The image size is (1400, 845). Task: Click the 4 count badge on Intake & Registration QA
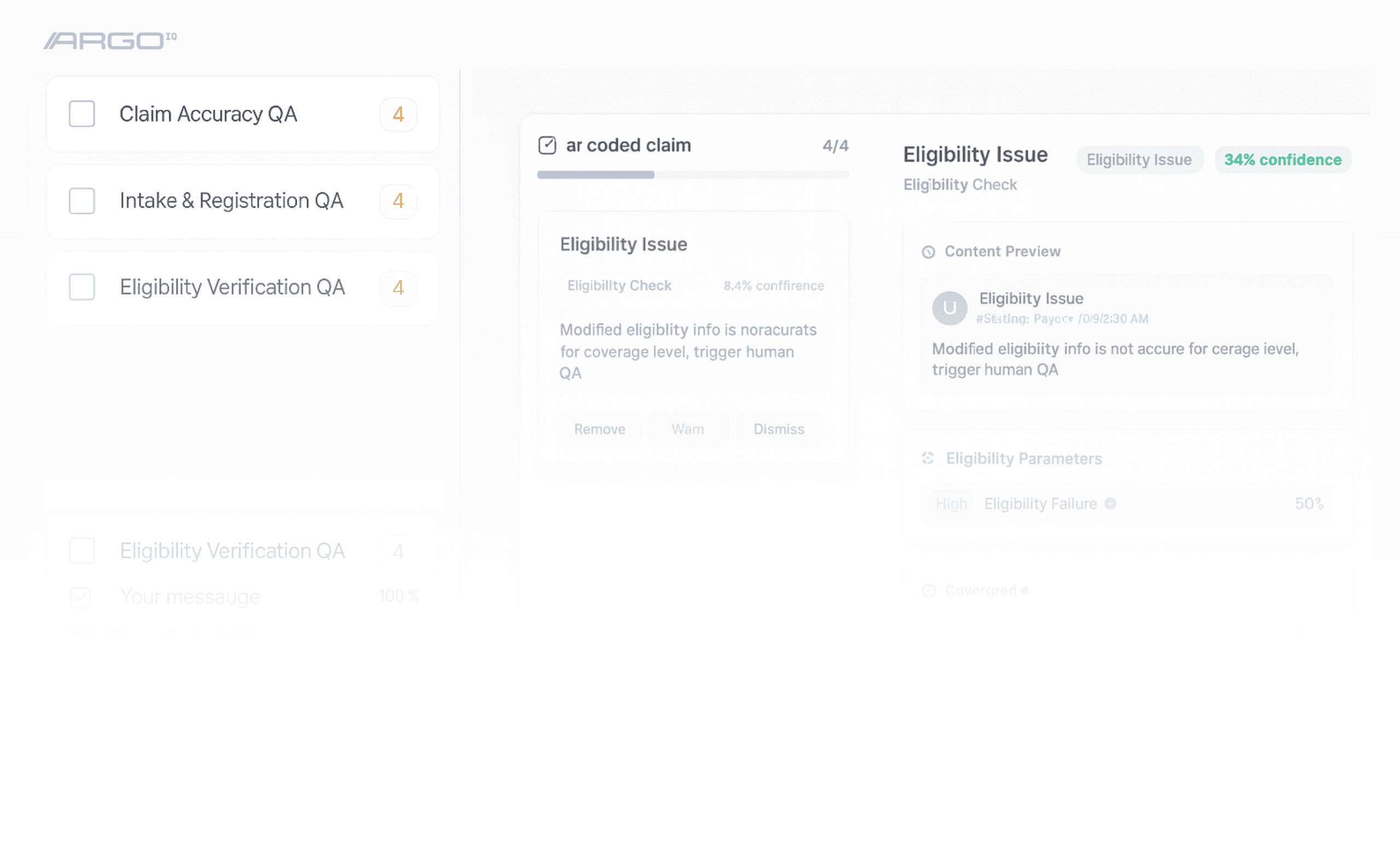[398, 201]
